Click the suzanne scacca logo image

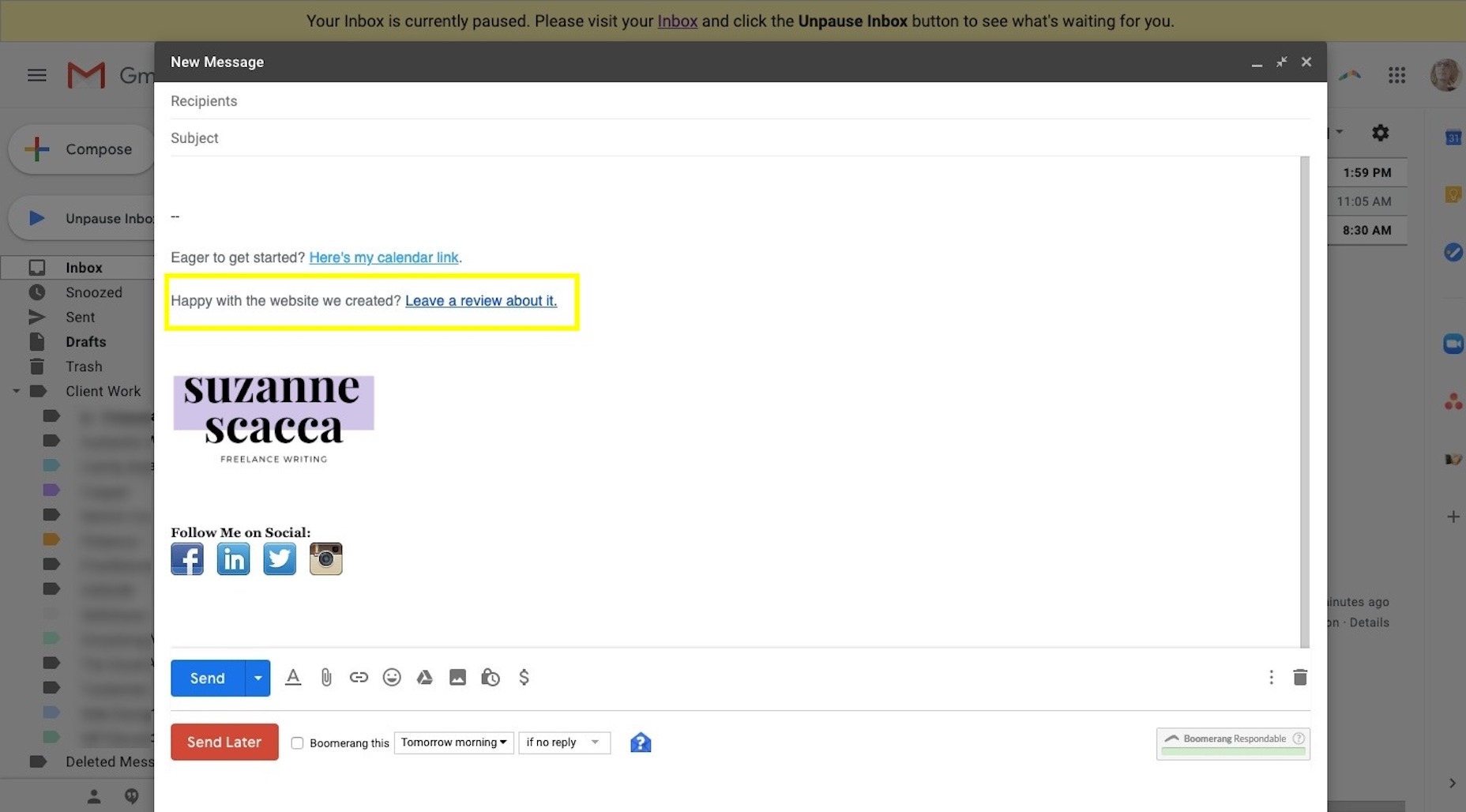[x=273, y=419]
